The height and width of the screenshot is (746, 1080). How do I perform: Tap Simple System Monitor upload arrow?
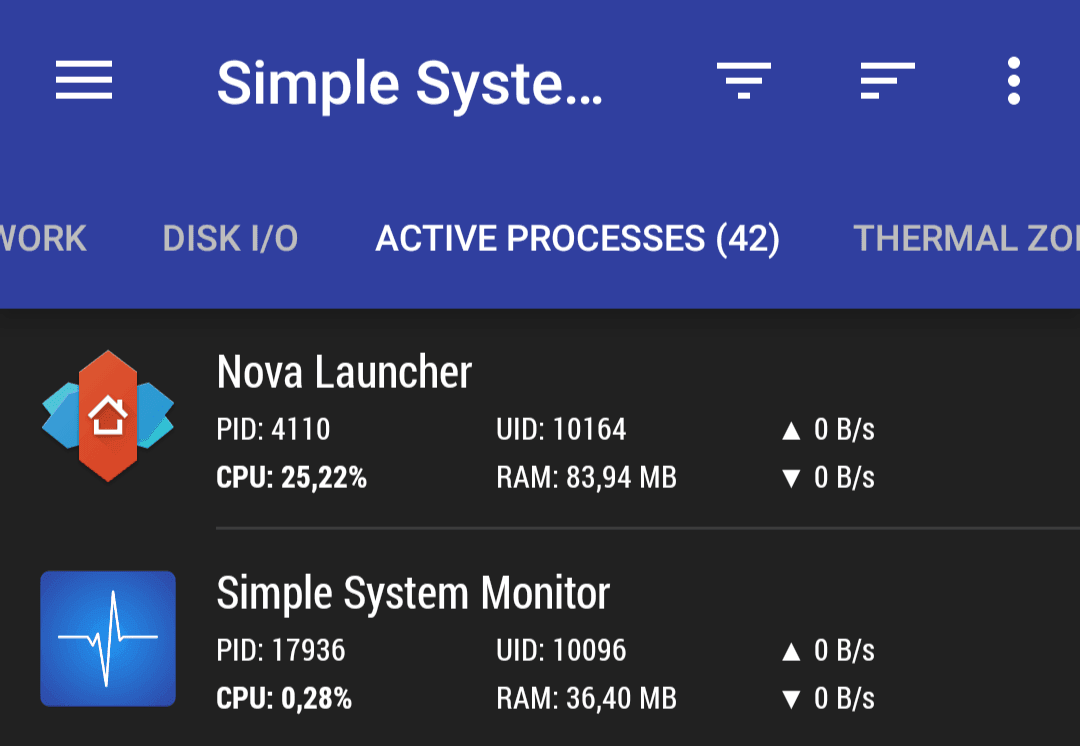click(x=791, y=652)
